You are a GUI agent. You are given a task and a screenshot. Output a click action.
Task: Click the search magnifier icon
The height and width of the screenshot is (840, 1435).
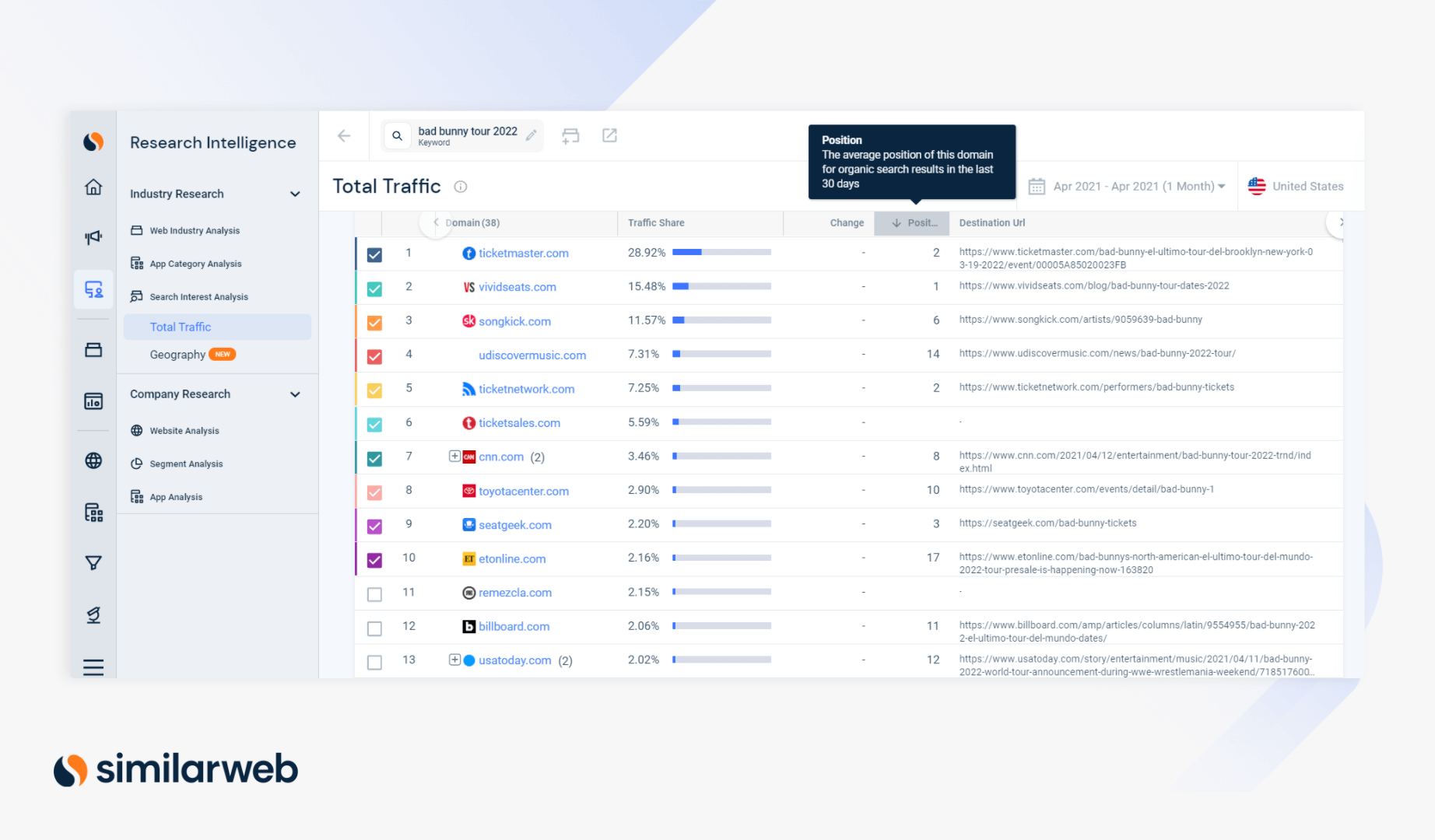397,136
